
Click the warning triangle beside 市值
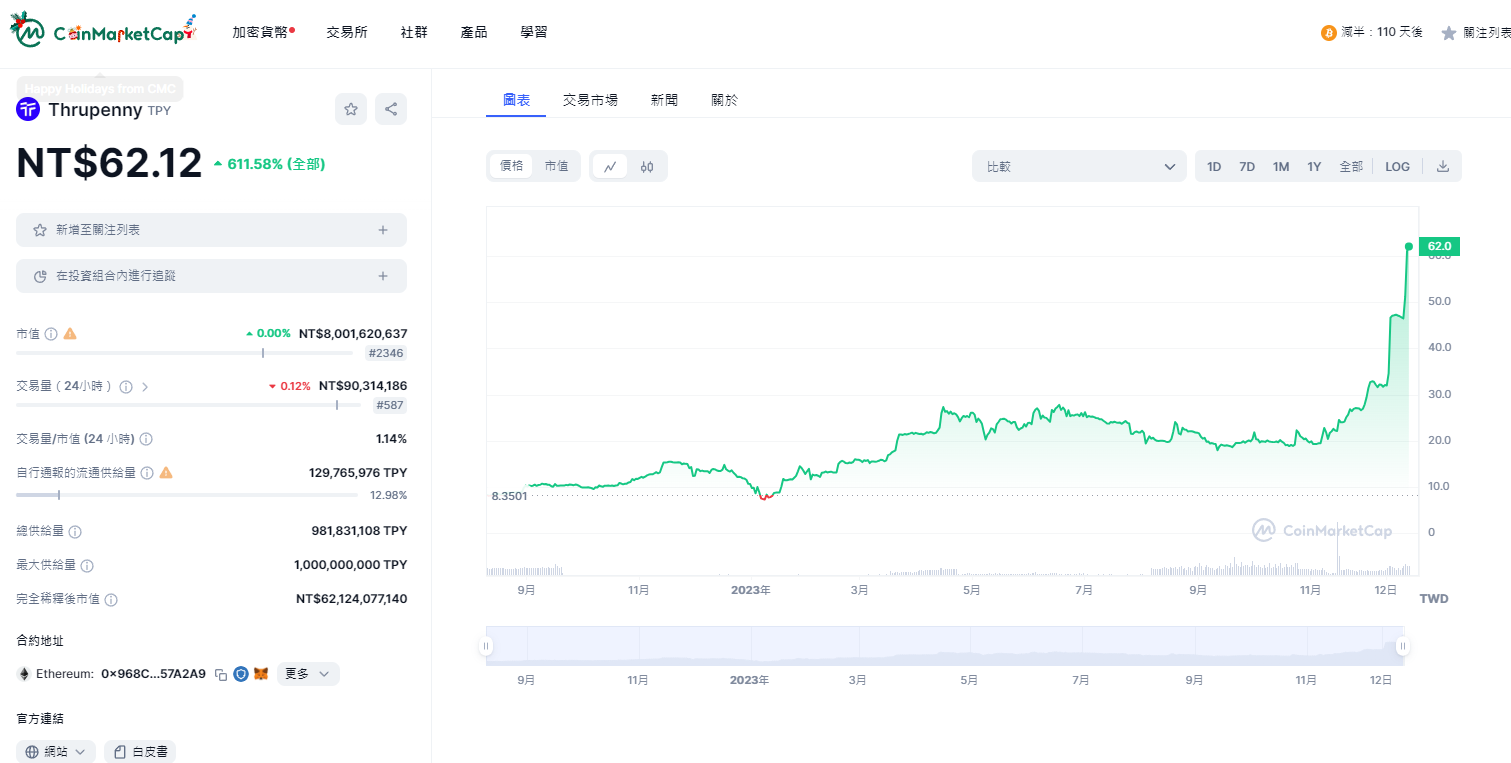pos(70,334)
